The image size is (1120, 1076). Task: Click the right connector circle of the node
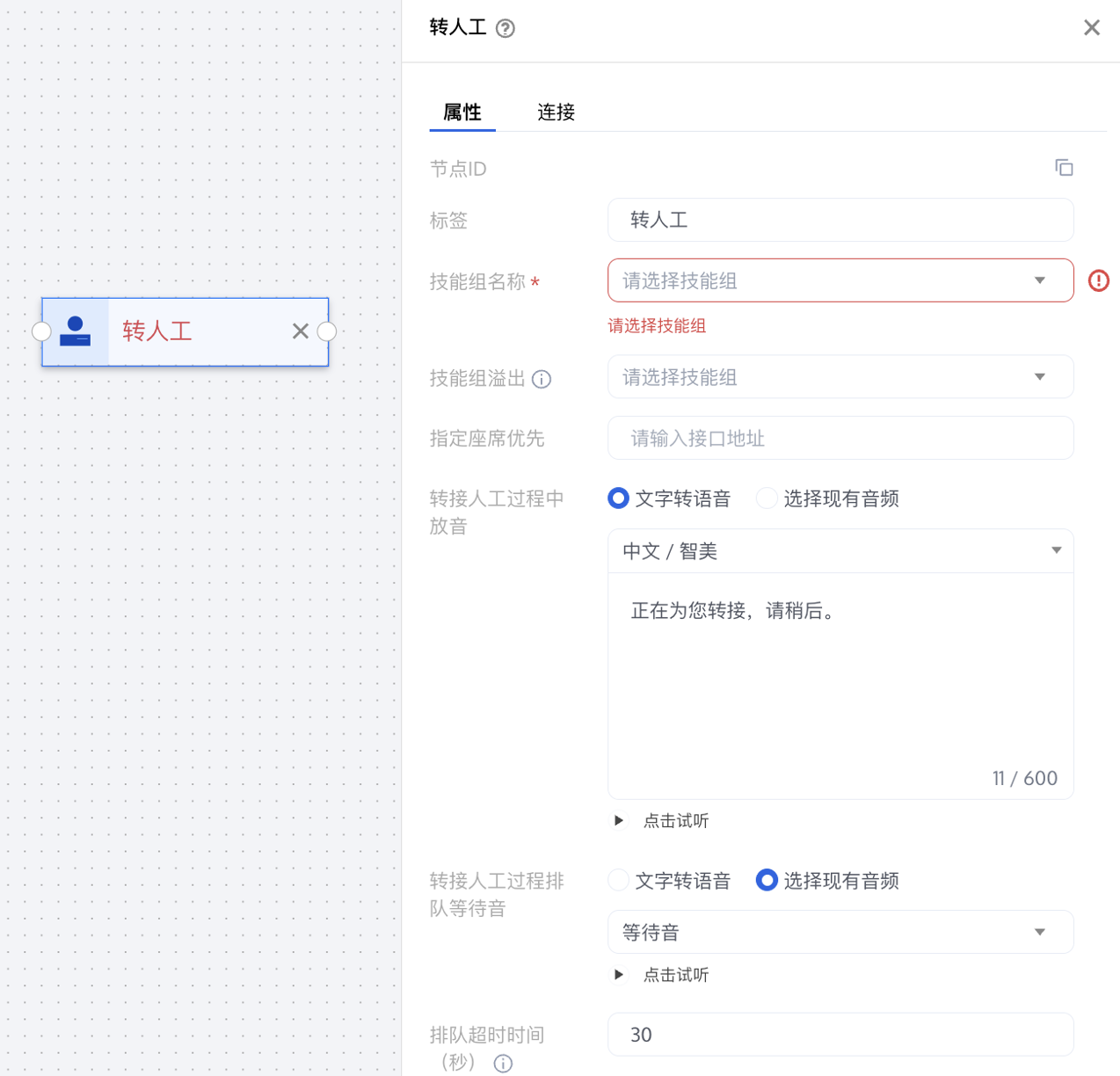[x=327, y=331]
